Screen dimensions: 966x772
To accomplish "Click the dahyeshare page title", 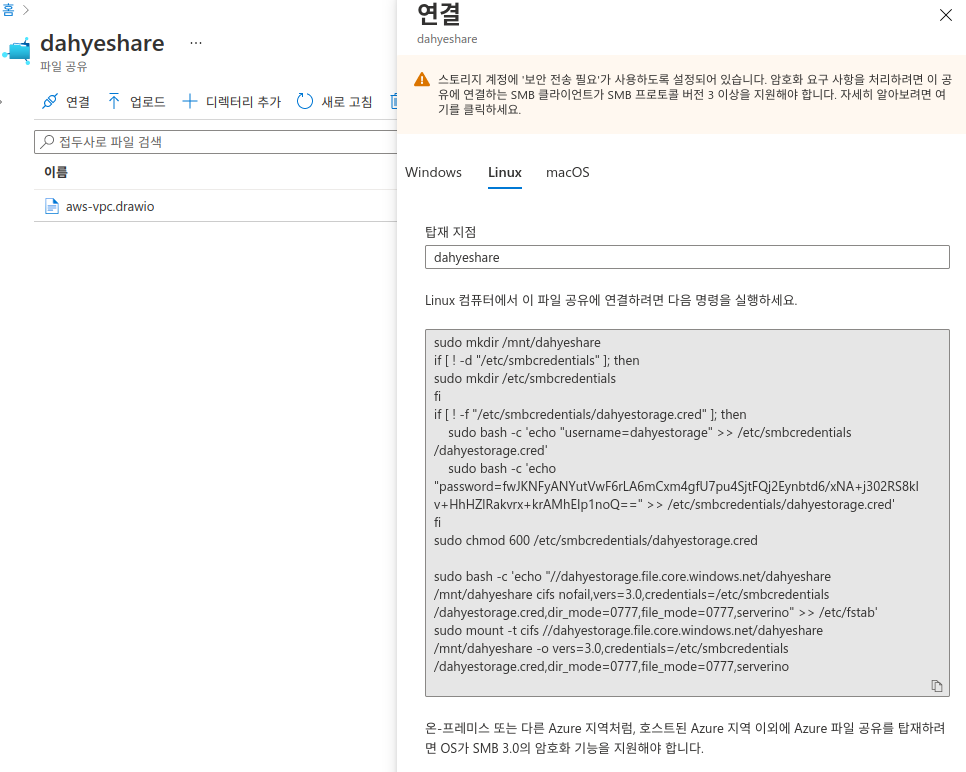I will (102, 43).
